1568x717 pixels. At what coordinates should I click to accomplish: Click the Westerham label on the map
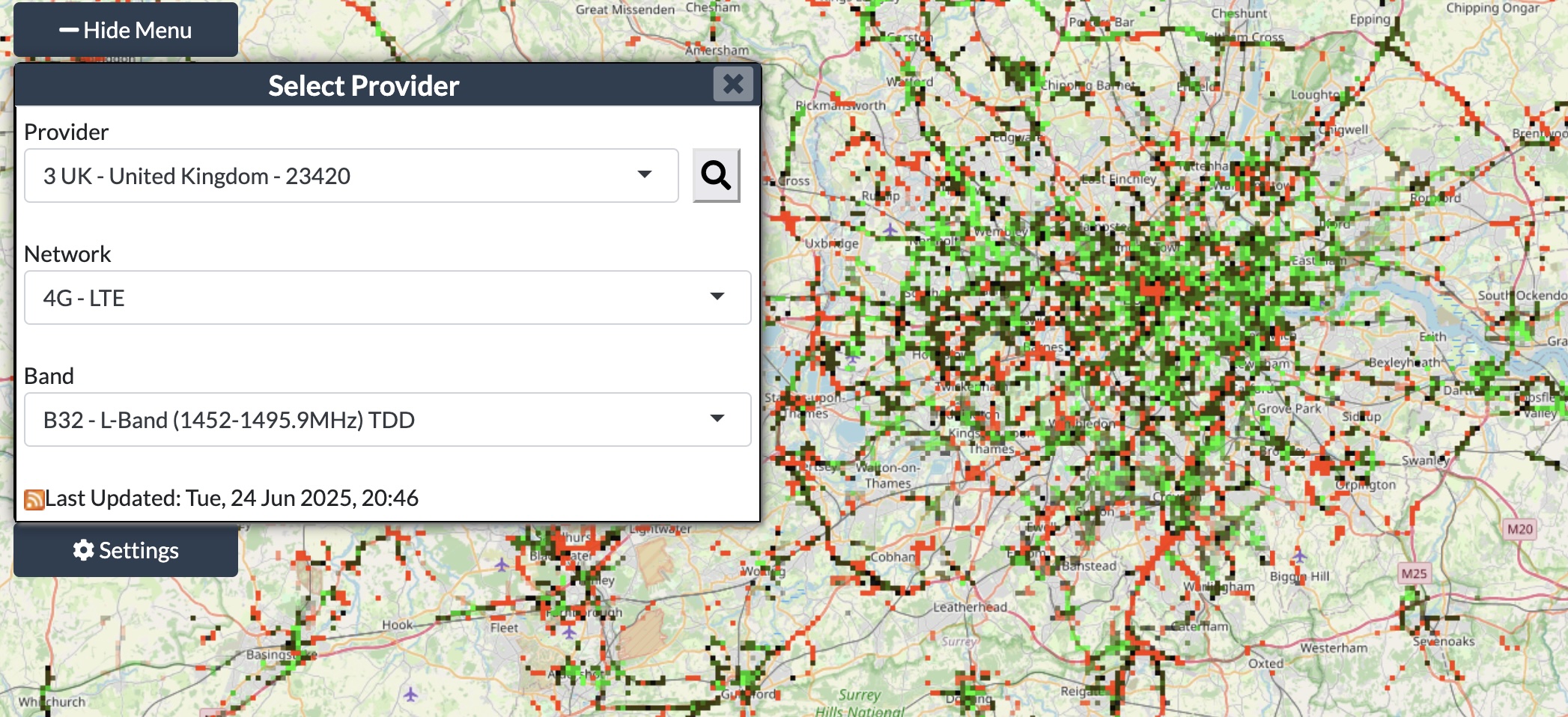[1334, 648]
